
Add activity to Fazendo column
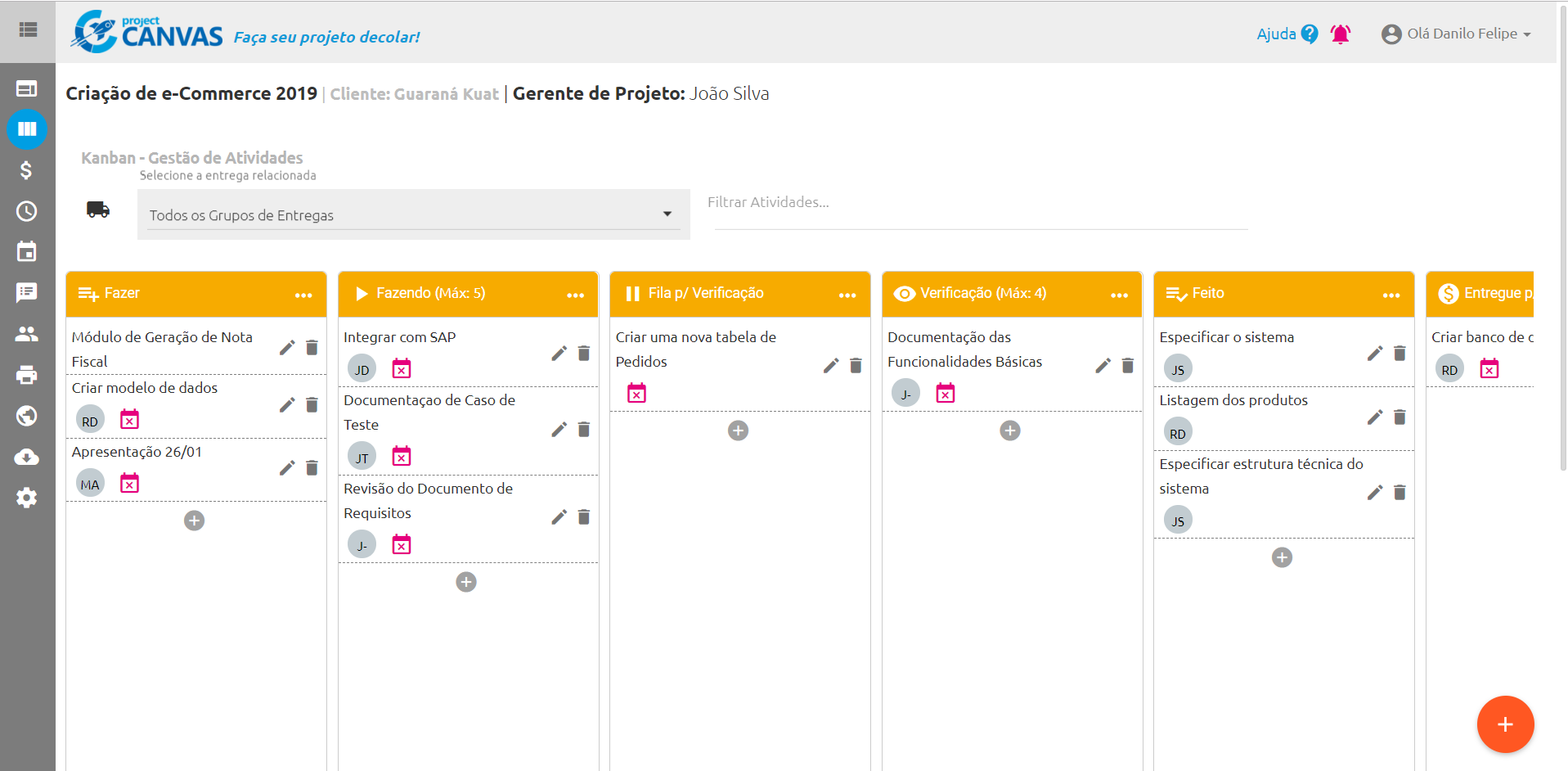466,582
